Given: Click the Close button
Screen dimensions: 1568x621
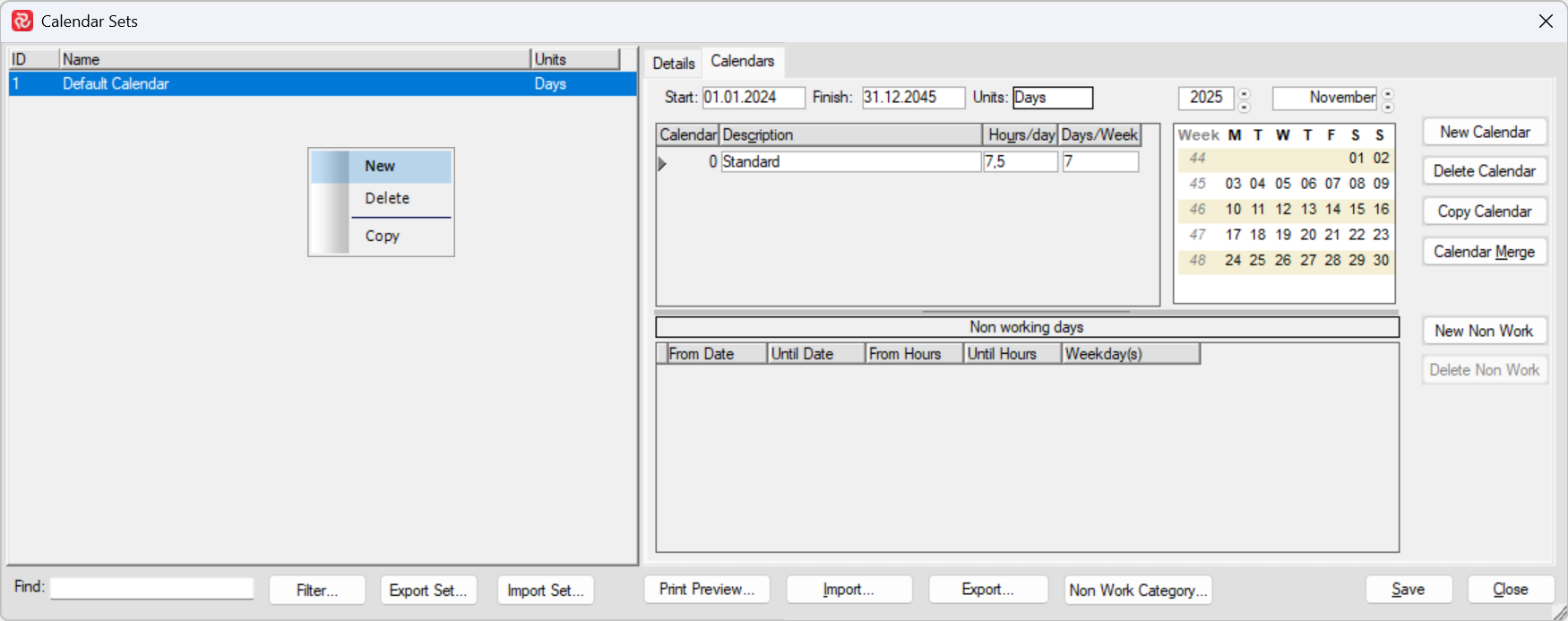Looking at the screenshot, I should coord(1511,590).
